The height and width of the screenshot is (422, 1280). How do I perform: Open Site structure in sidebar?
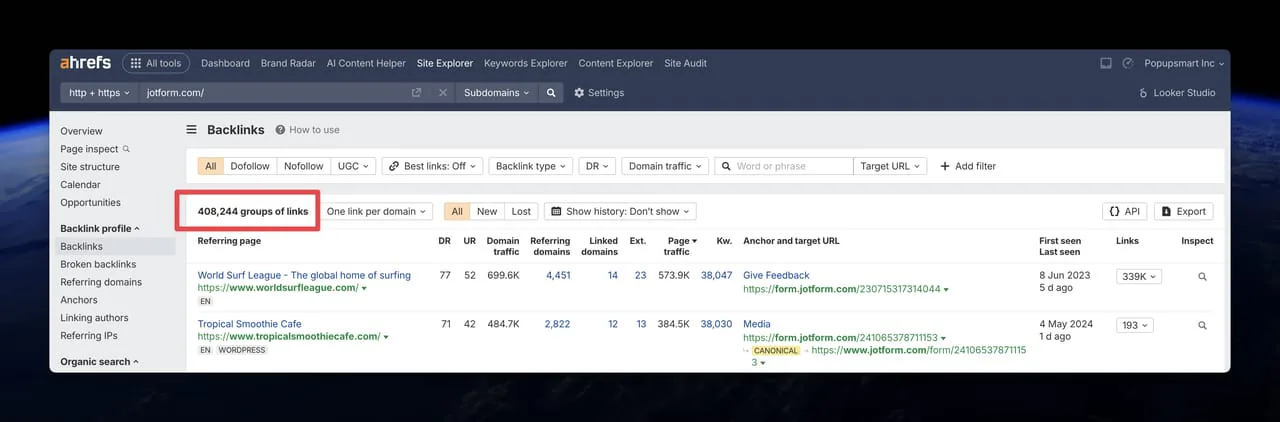pos(90,167)
